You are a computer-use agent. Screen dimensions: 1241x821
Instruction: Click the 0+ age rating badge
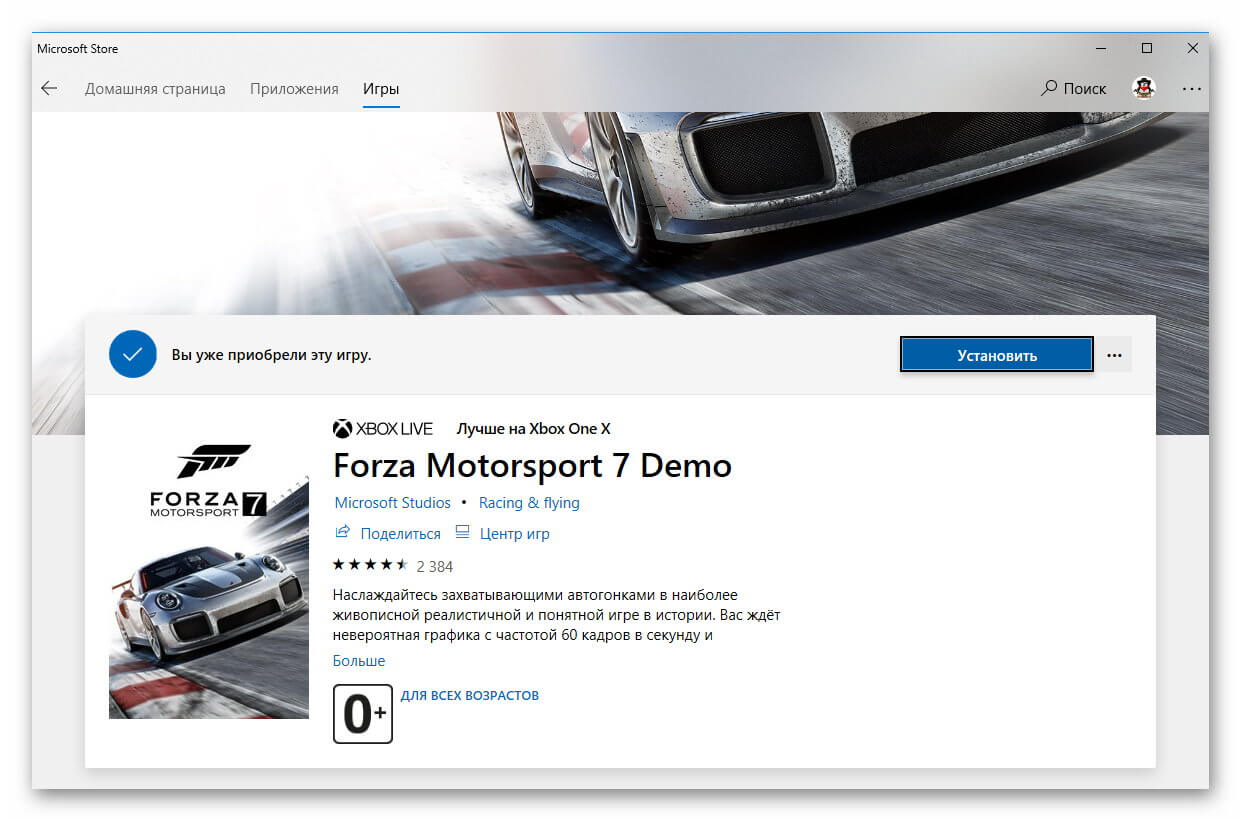(363, 713)
